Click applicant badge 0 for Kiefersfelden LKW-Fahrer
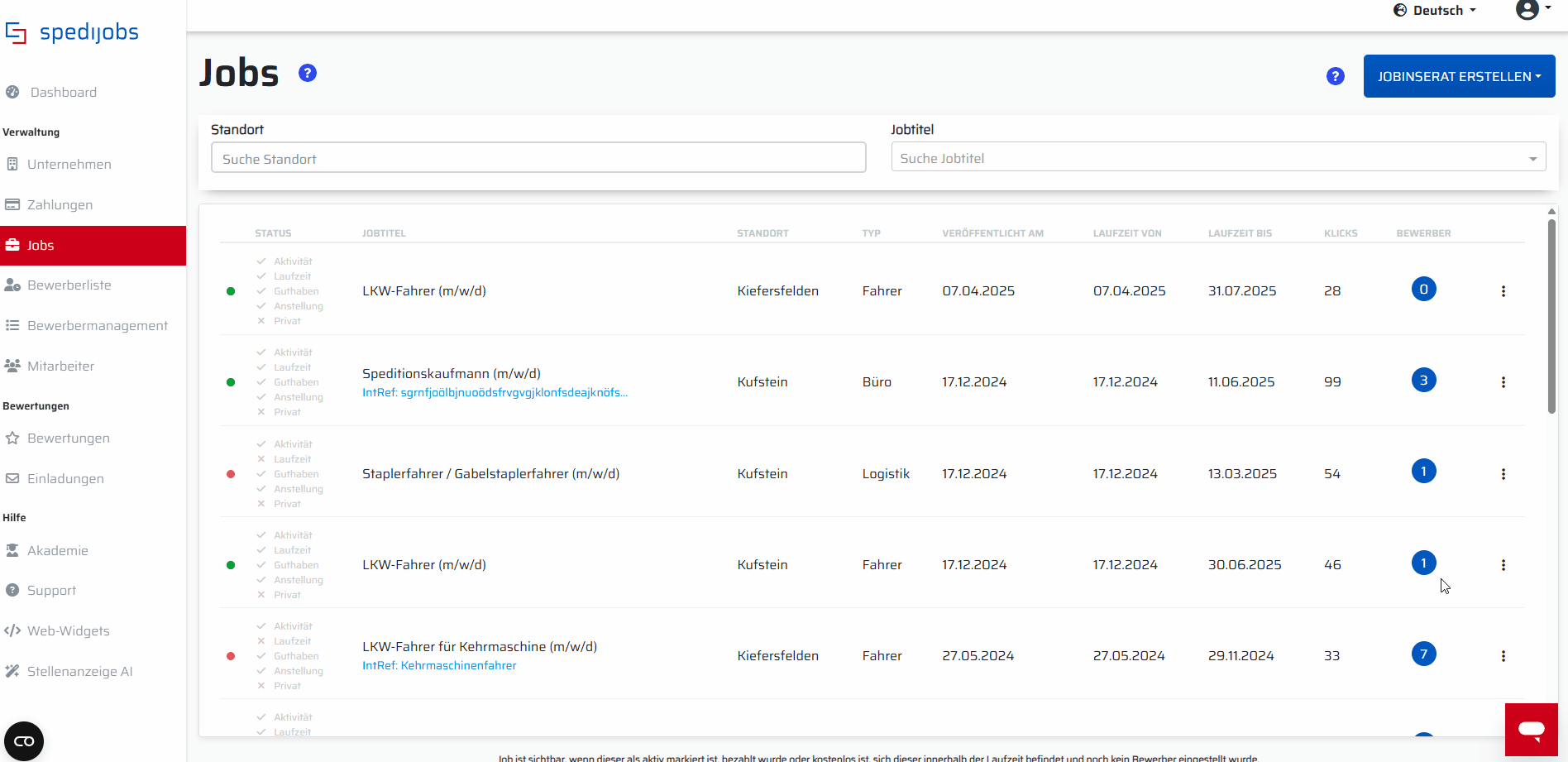1568x762 pixels. [x=1423, y=290]
